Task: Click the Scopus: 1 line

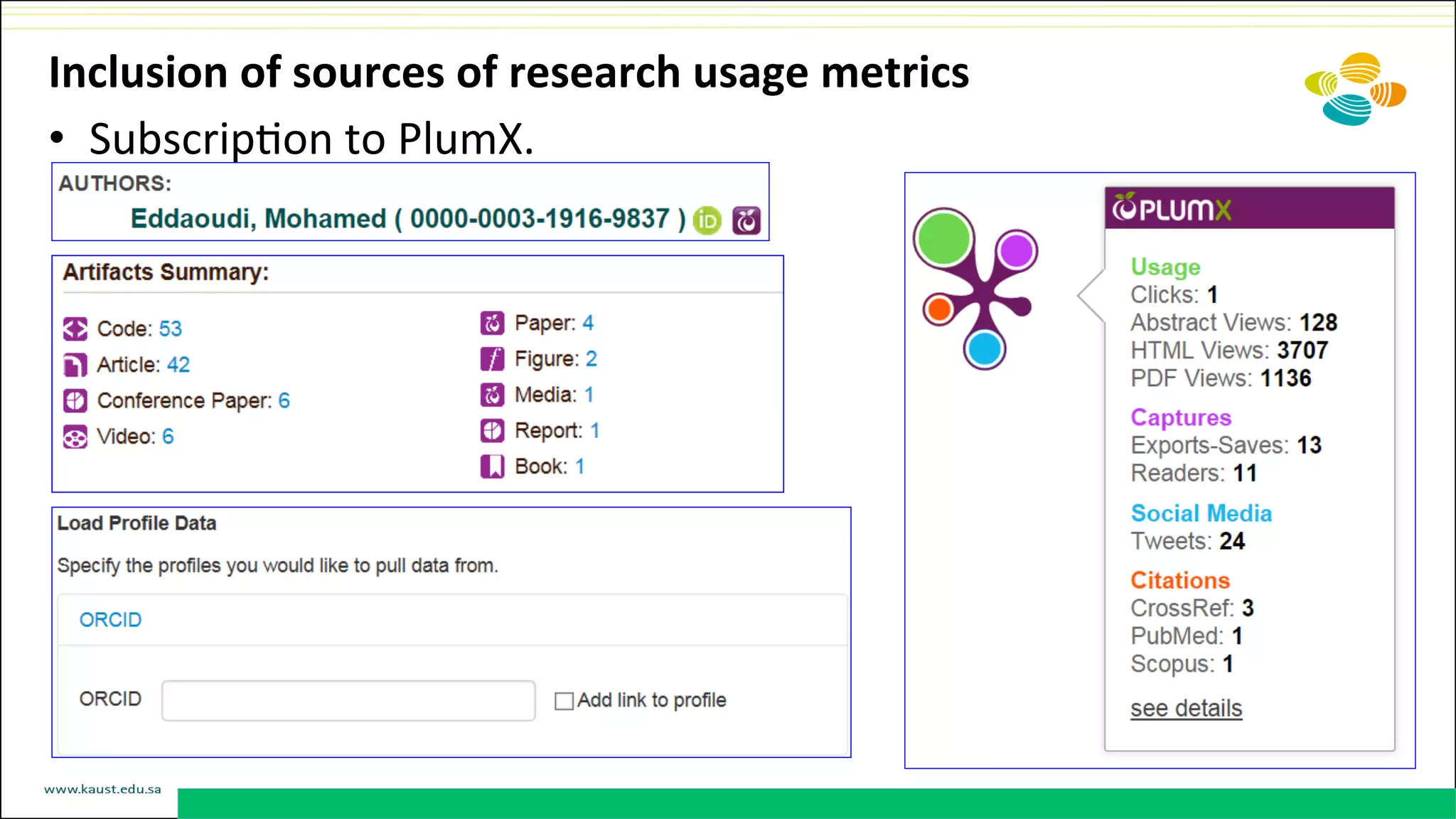Action: click(1182, 663)
